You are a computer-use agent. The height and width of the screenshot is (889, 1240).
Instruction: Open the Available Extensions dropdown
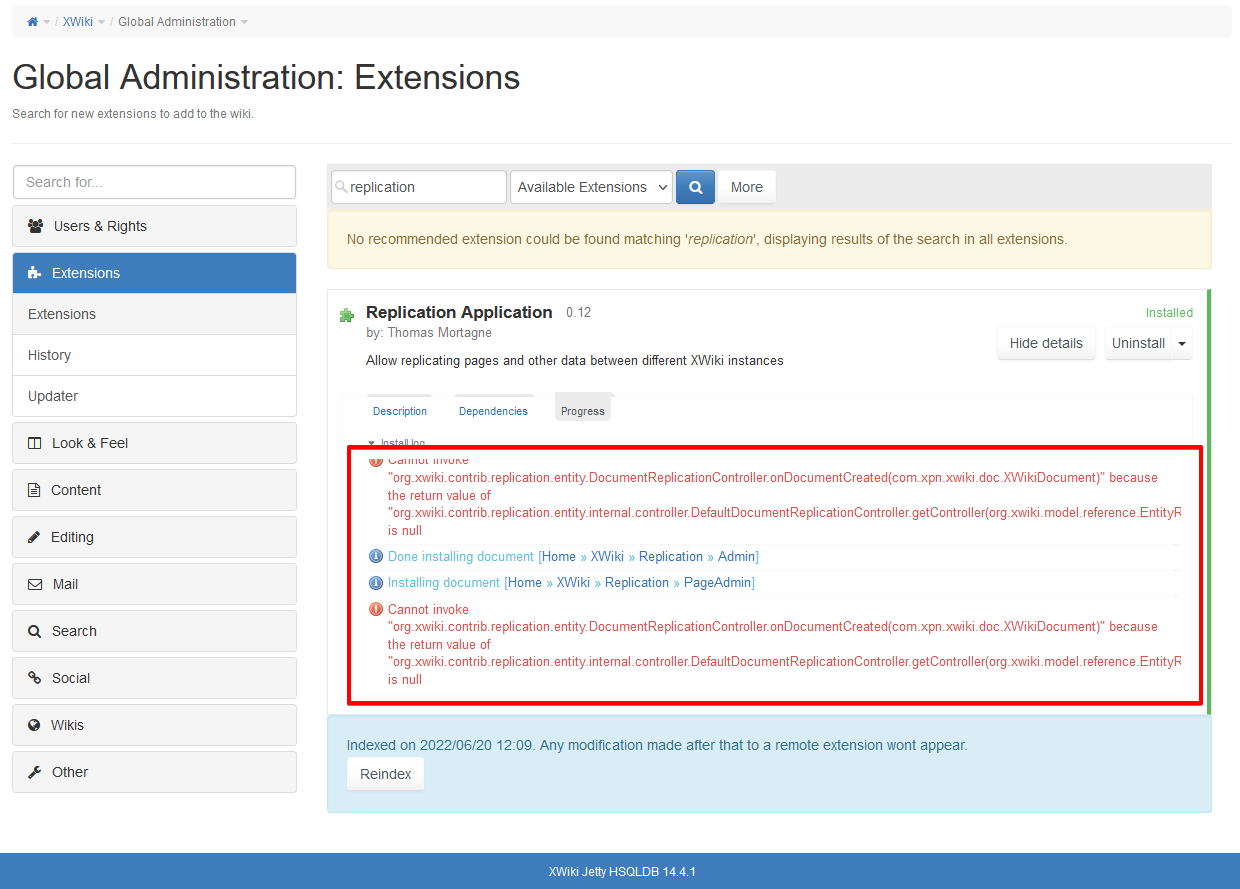[x=591, y=187]
